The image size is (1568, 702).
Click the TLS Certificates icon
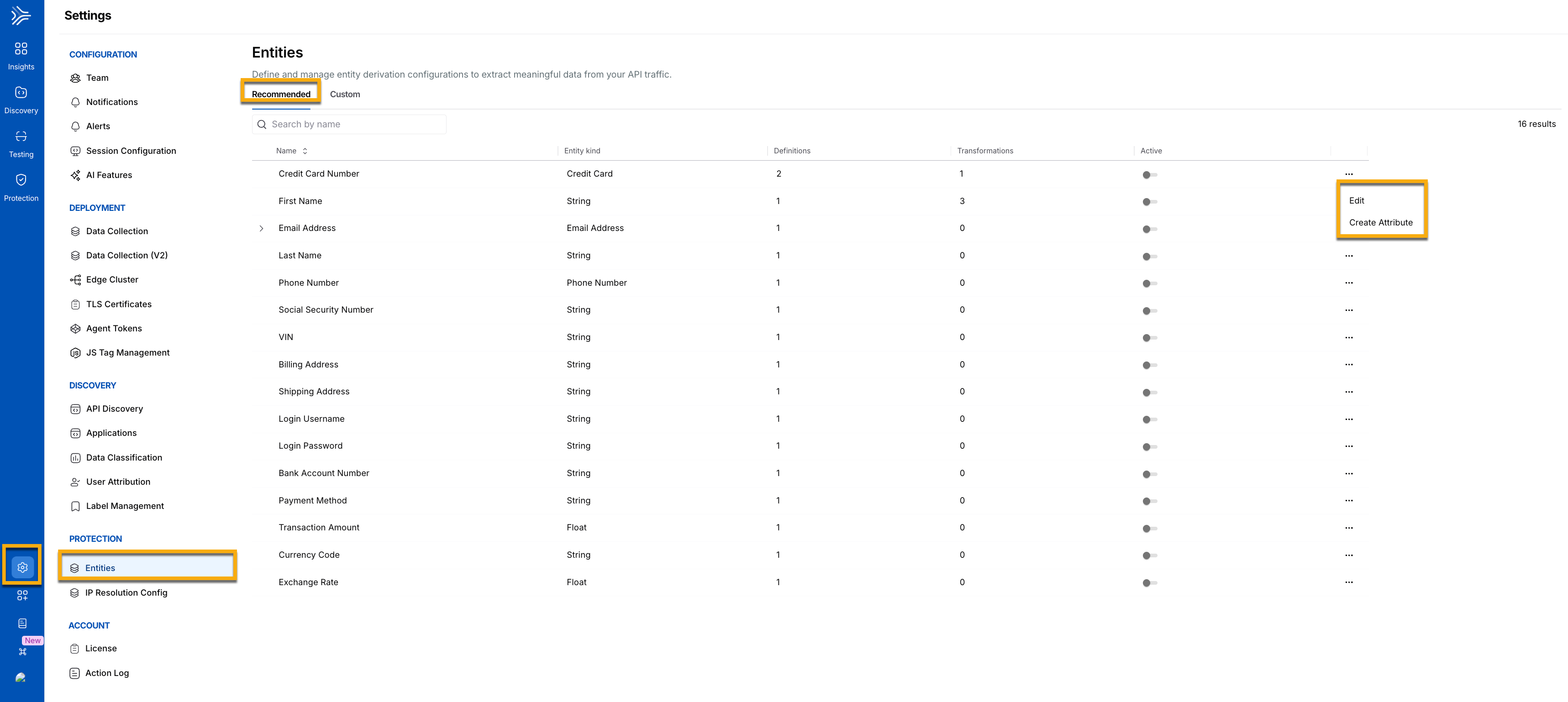pos(75,304)
